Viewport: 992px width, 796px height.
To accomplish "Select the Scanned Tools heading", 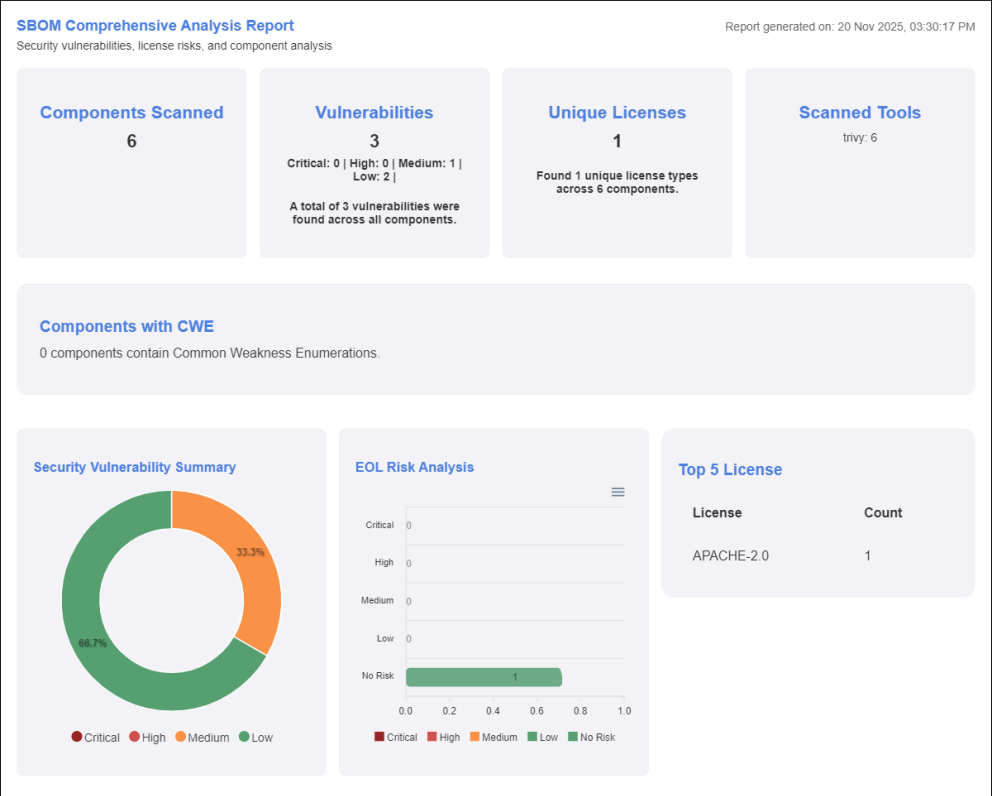I will 859,113.
